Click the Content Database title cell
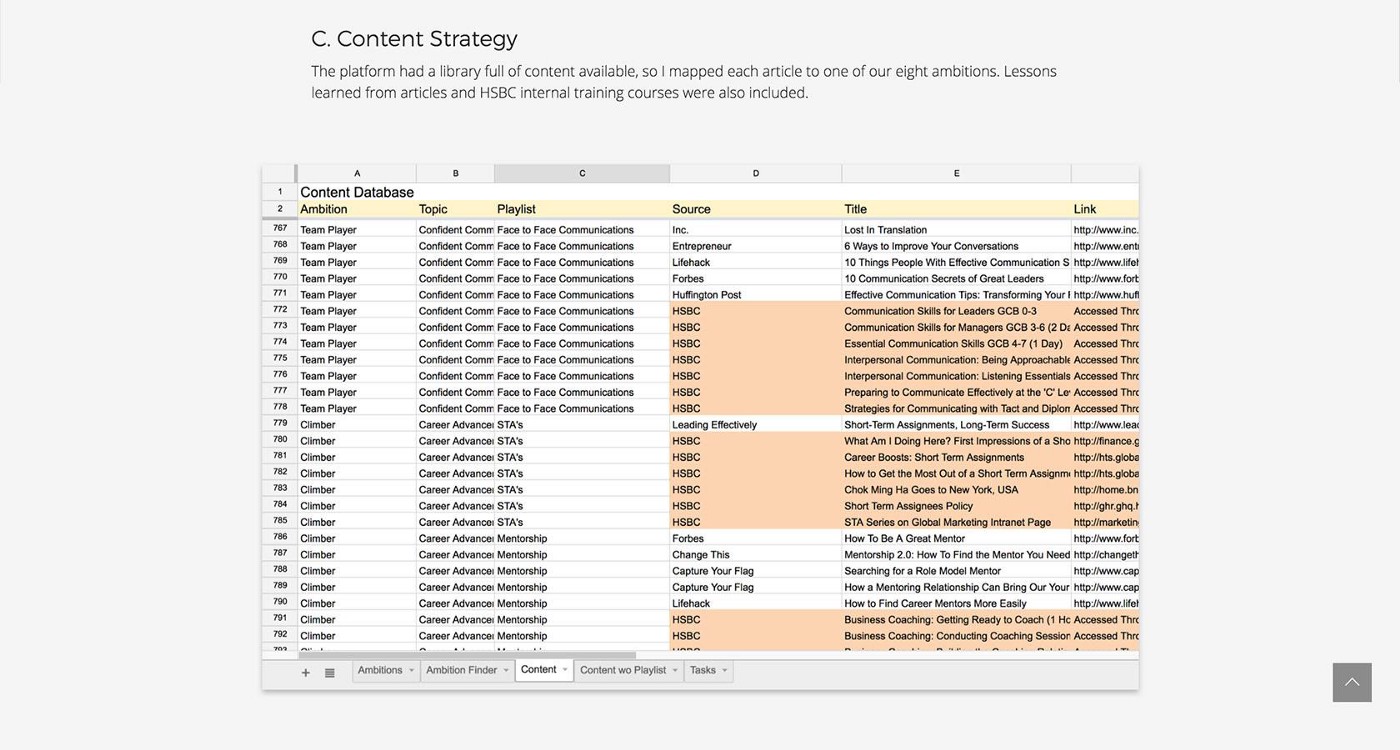 (357, 192)
